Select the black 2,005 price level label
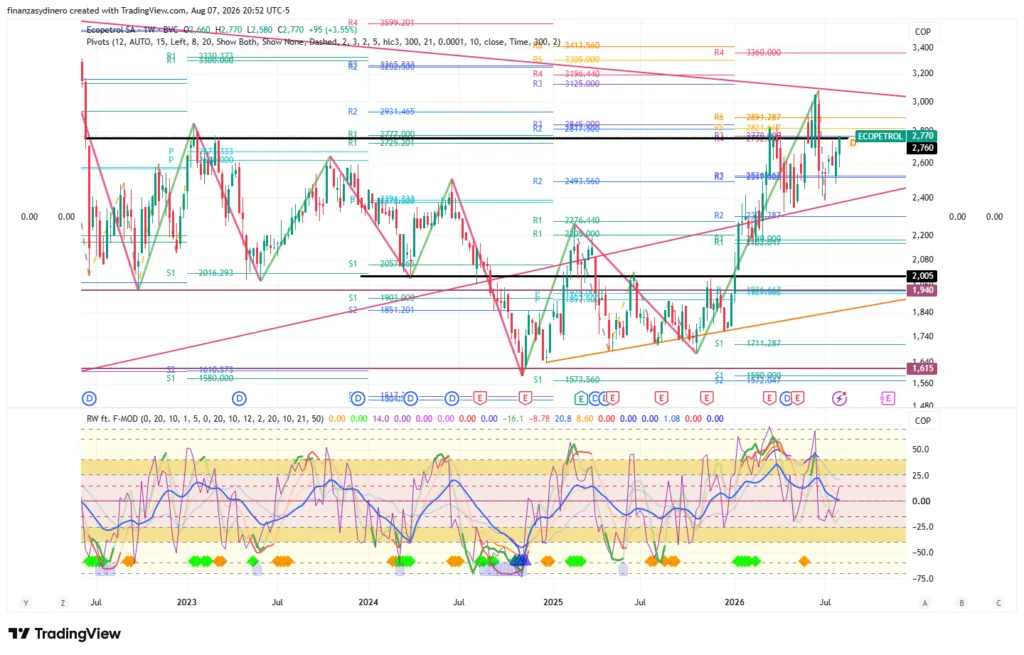 923,276
